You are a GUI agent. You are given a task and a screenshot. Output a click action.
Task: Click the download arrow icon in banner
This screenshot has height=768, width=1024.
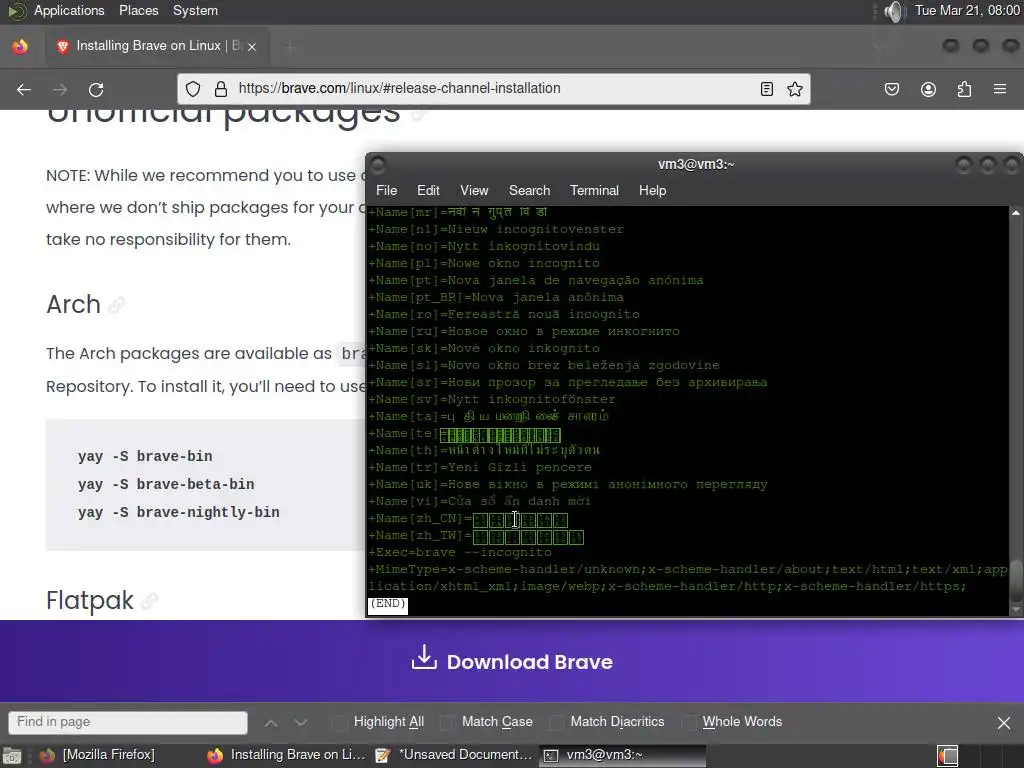click(x=424, y=658)
